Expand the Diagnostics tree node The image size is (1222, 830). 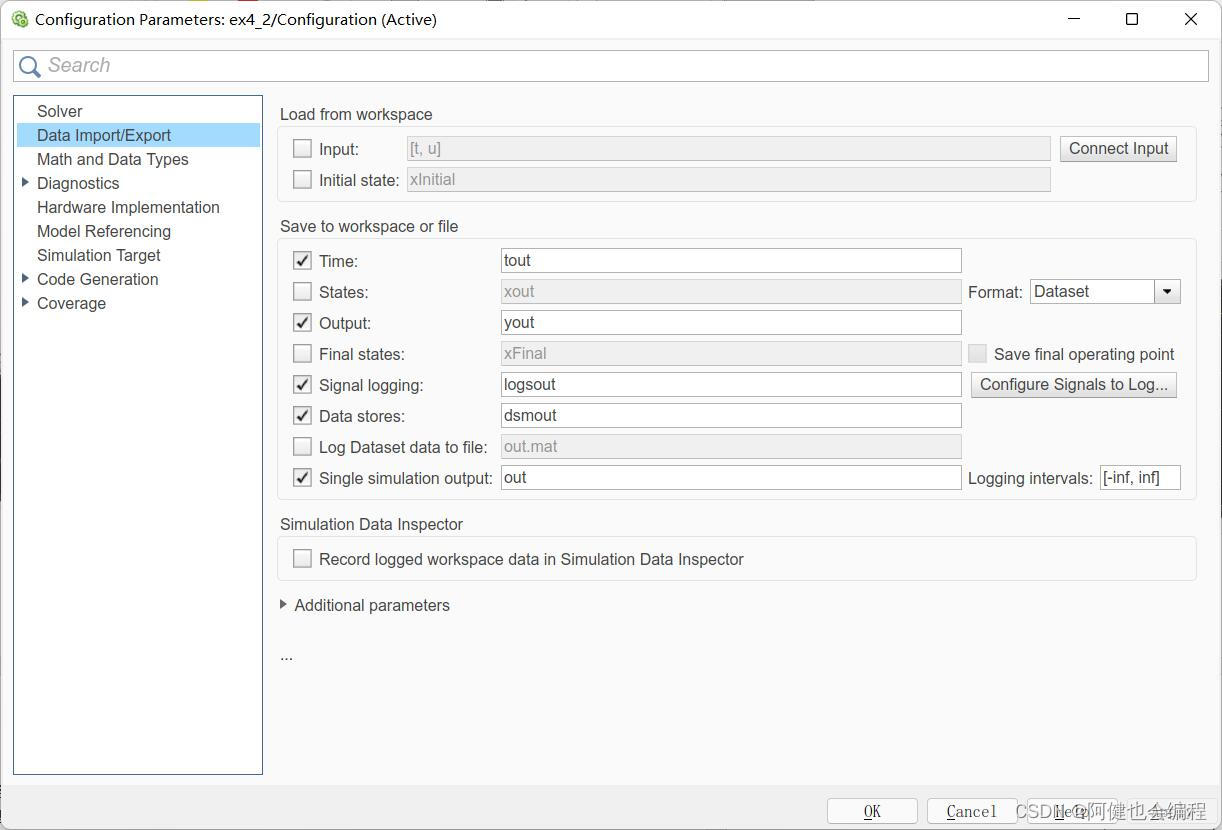[x=25, y=182]
